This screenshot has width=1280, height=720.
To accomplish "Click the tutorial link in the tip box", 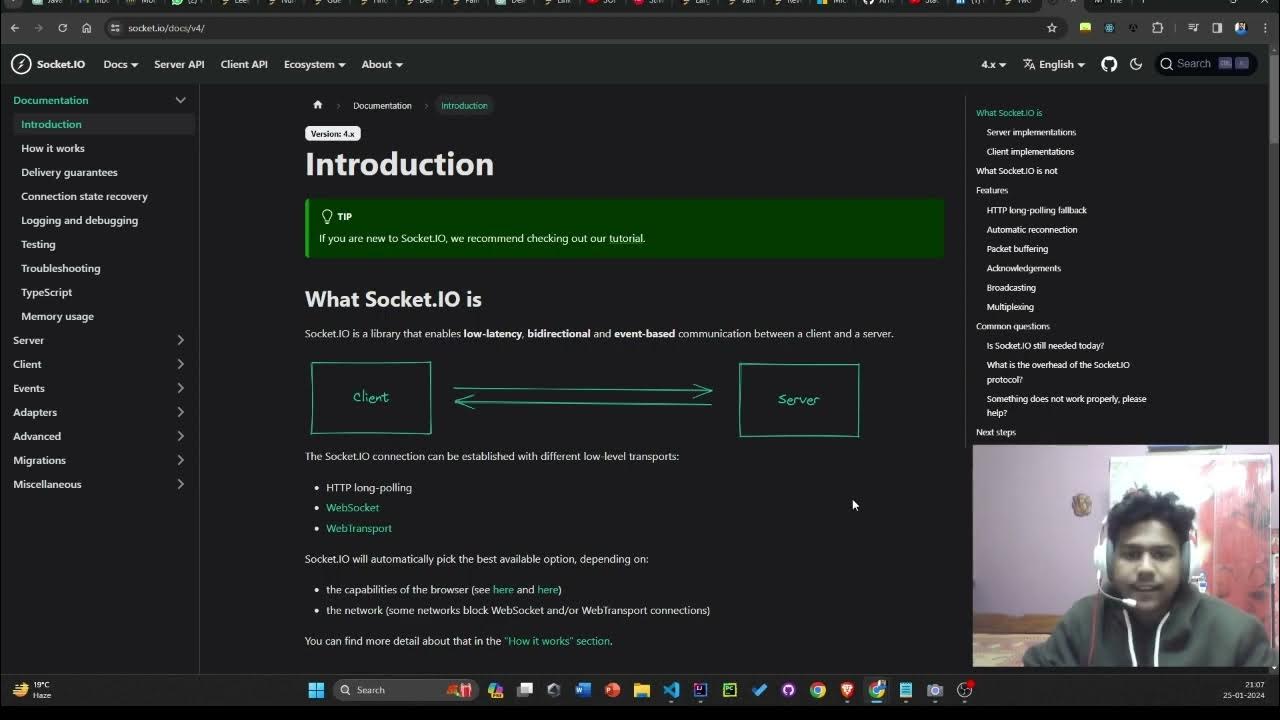I will point(626,238).
